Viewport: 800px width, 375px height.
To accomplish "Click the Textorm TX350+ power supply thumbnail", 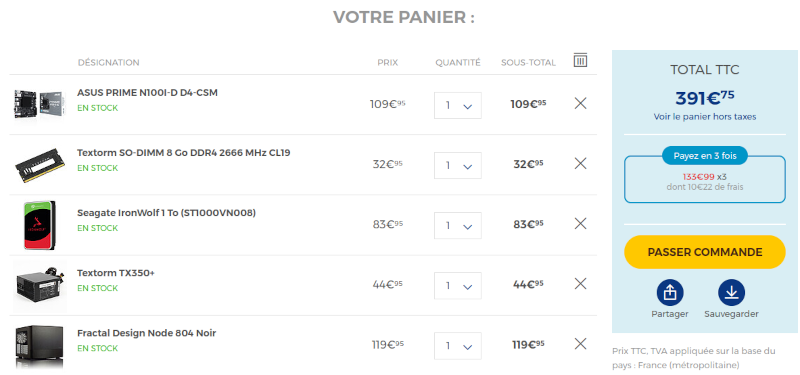I will 41,286.
